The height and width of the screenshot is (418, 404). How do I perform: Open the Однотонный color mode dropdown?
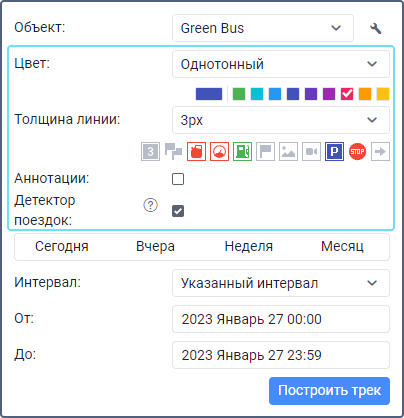tap(281, 64)
